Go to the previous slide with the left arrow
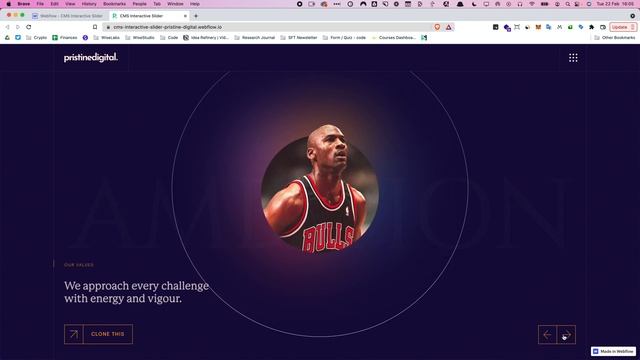Screen dimensions: 640x360 click(x=547, y=335)
